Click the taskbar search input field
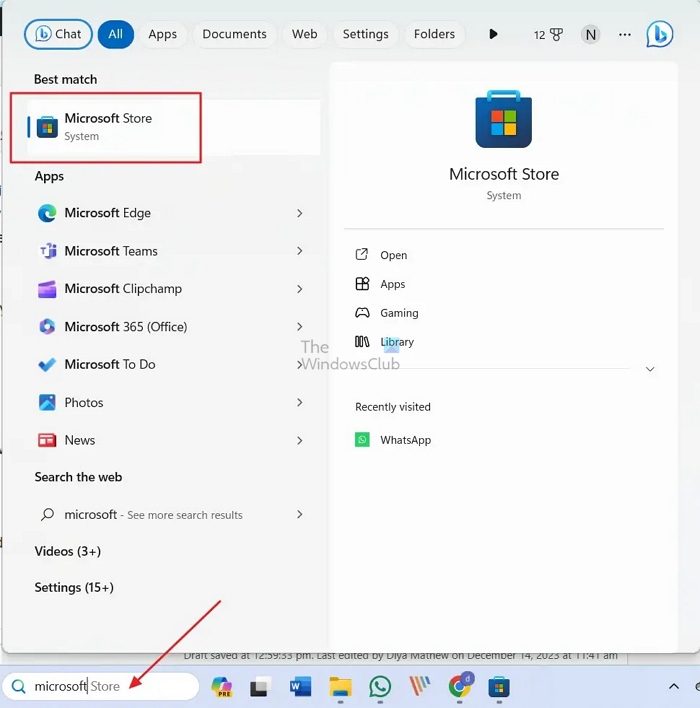Image resolution: width=700 pixels, height=708 pixels. (x=101, y=686)
